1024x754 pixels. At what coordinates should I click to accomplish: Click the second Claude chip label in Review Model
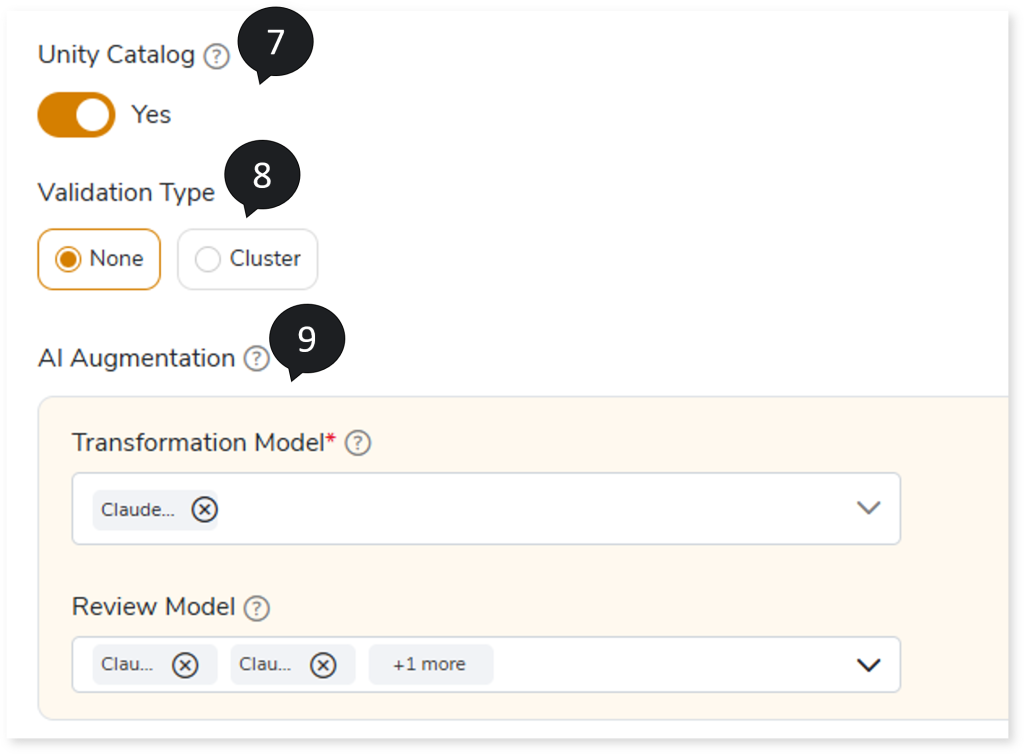coord(265,665)
